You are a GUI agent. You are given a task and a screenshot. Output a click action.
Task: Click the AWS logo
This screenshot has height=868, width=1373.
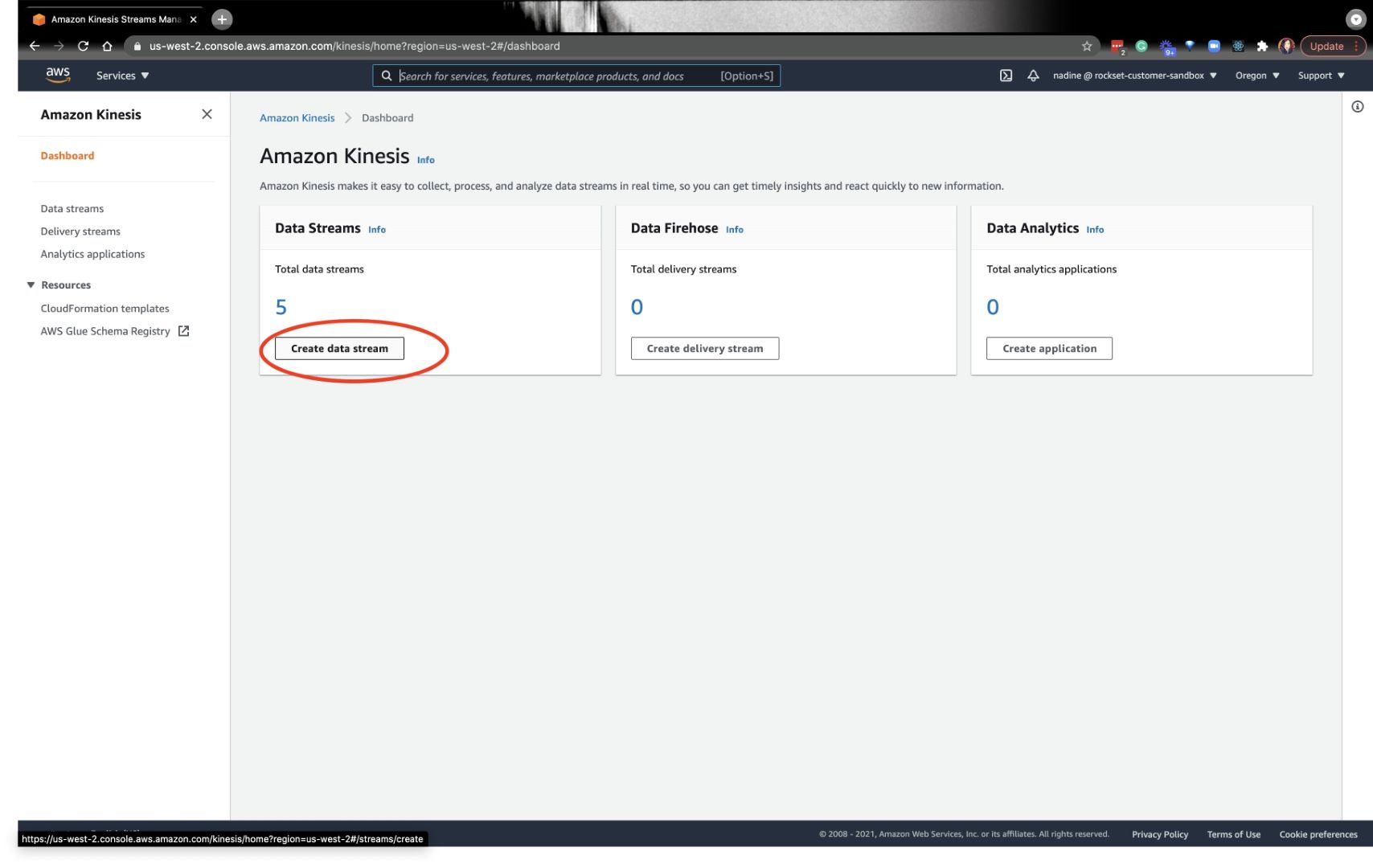click(58, 75)
